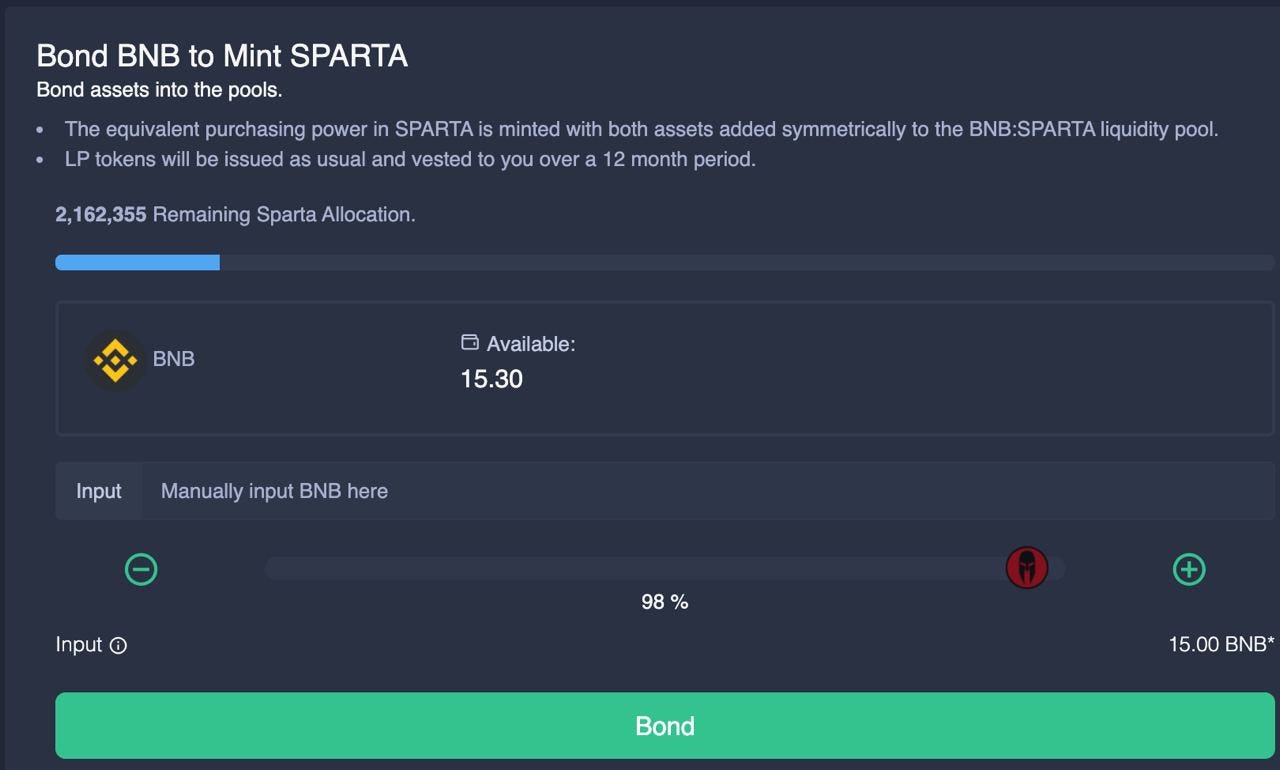The width and height of the screenshot is (1280, 770).
Task: Click the bottom 'Input' summary label
Action: [79, 645]
